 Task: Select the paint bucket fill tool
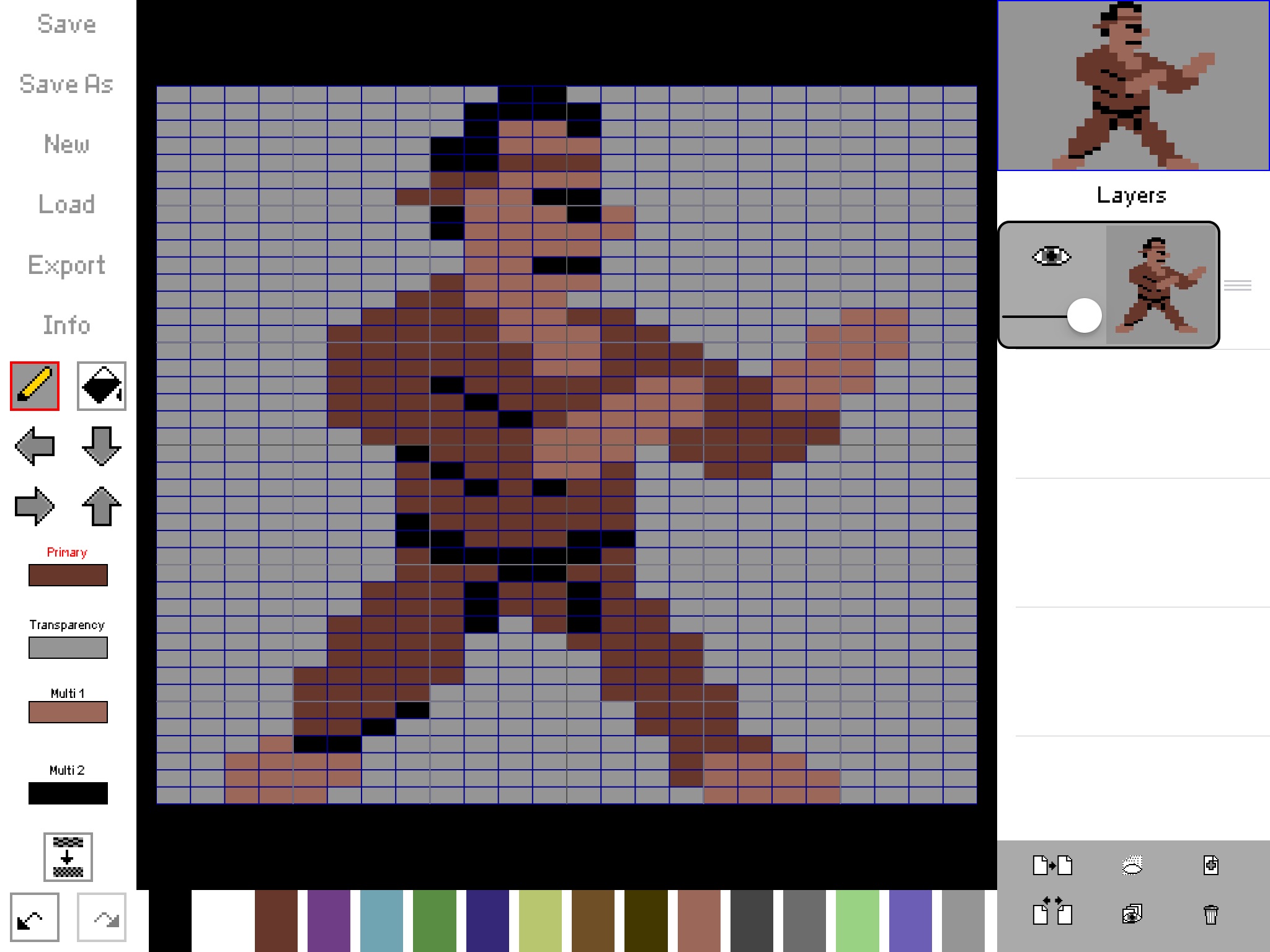(x=101, y=386)
